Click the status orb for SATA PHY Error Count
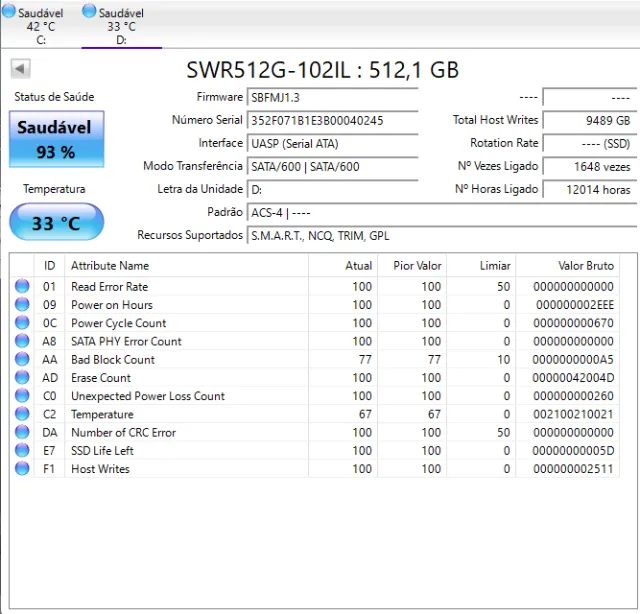This screenshot has height=614, width=640. 22,340
